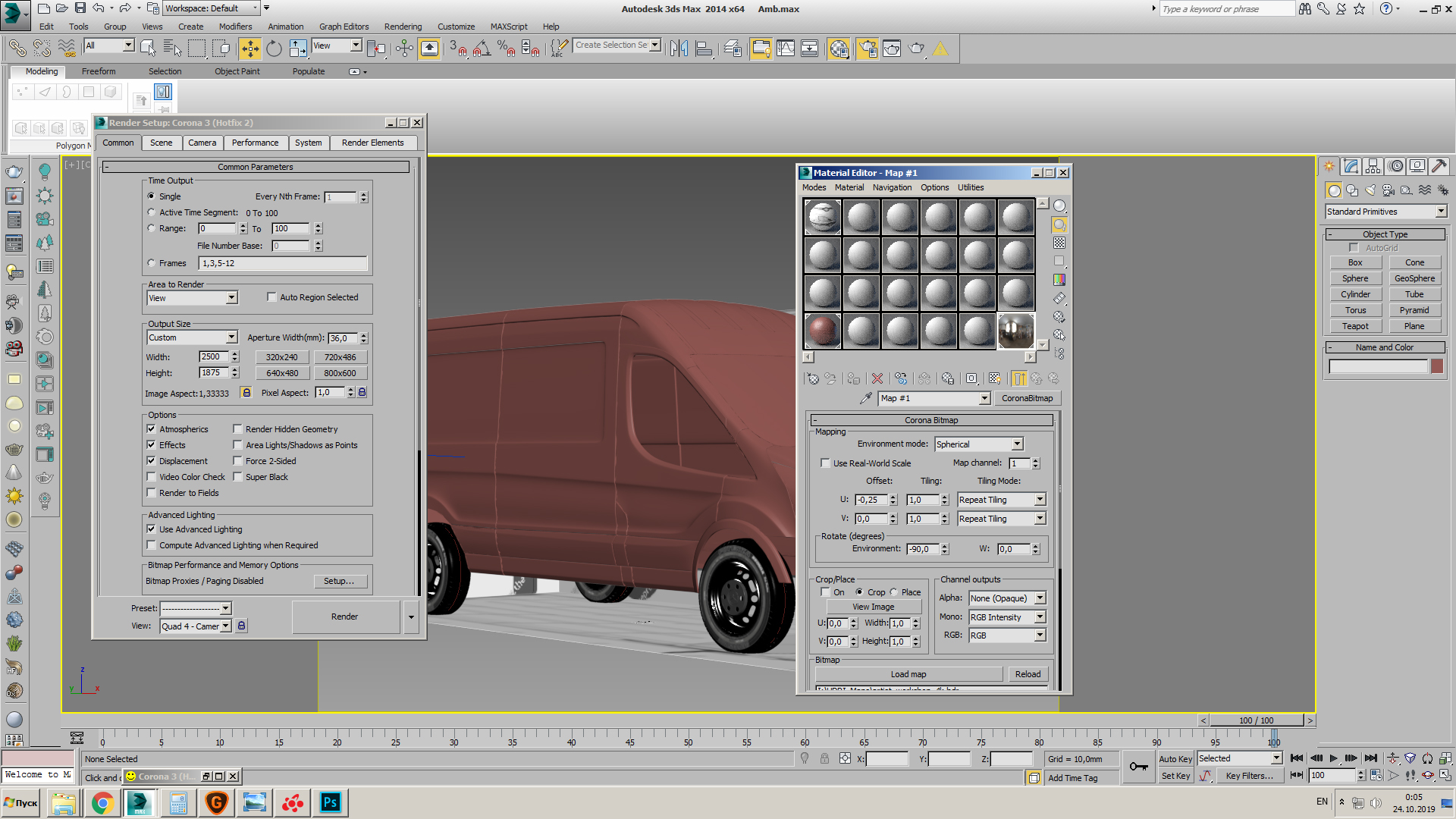Click the red material sphere thumbnail
Image resolution: width=1456 pixels, height=819 pixels.
[821, 330]
